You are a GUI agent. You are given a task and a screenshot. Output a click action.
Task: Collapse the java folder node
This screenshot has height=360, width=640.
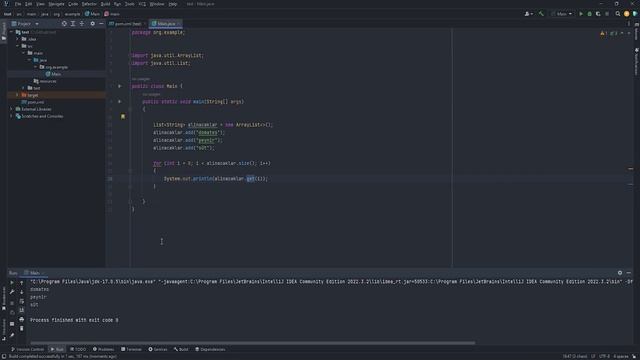click(29, 60)
